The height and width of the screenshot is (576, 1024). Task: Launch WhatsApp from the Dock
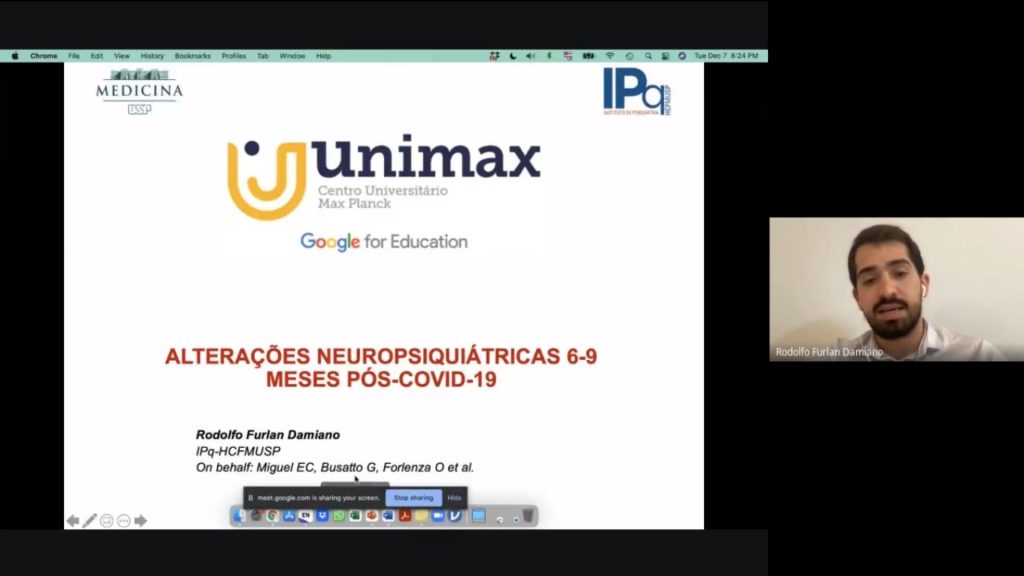(339, 516)
